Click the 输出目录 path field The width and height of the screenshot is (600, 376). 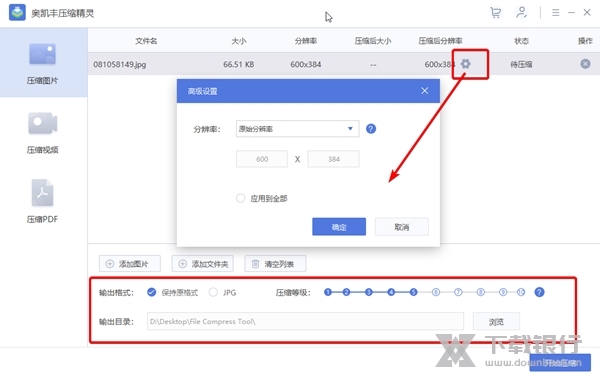point(305,321)
